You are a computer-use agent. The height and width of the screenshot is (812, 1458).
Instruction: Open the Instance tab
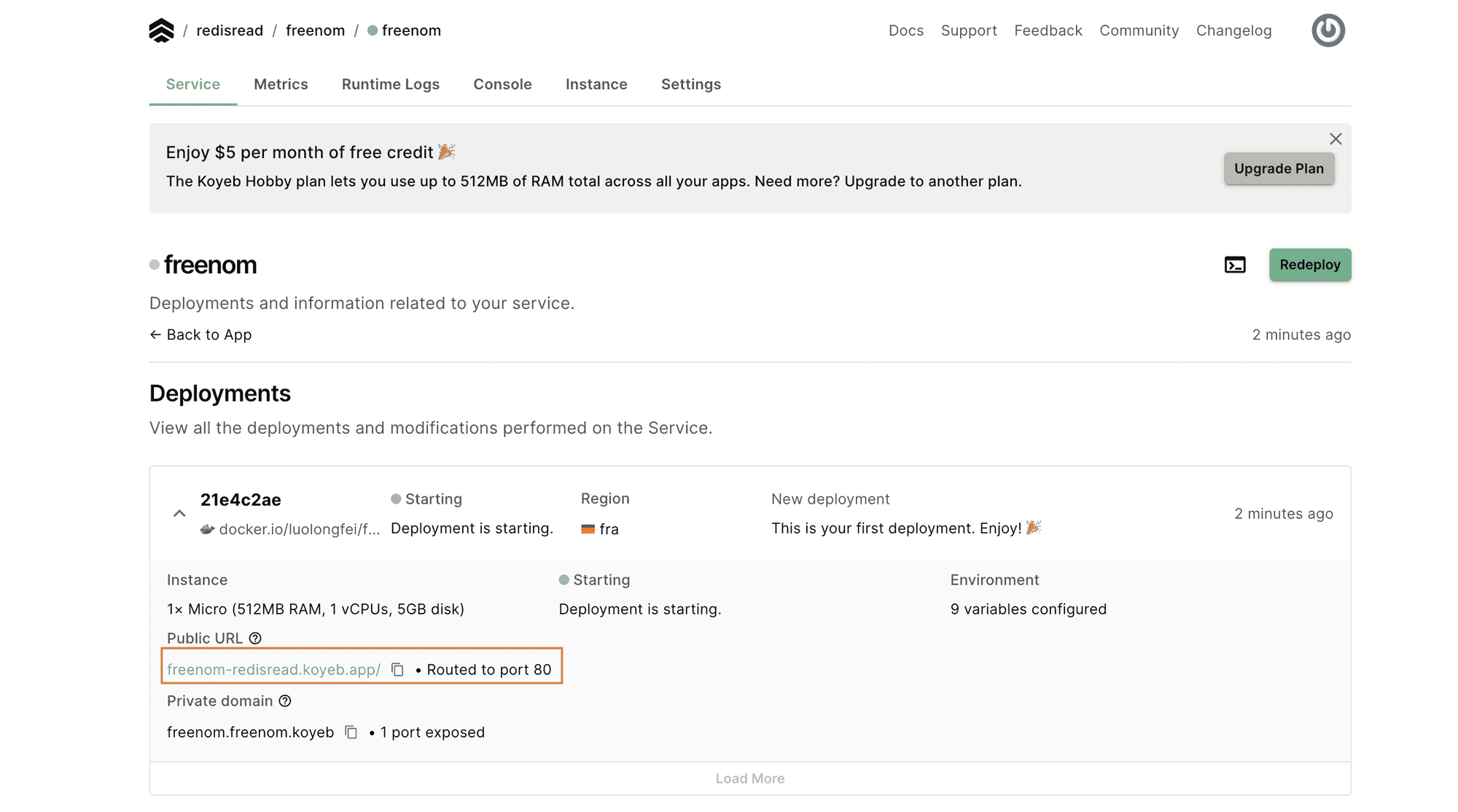(x=596, y=84)
